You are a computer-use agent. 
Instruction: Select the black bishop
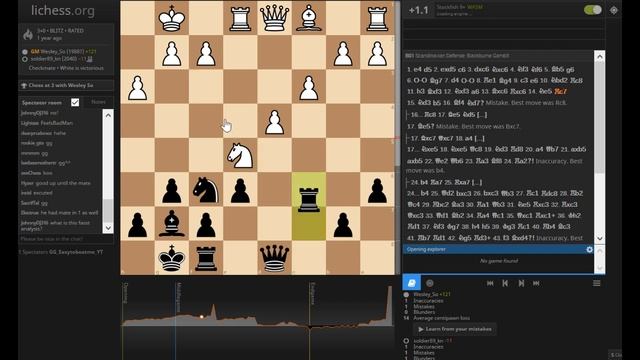click(172, 224)
